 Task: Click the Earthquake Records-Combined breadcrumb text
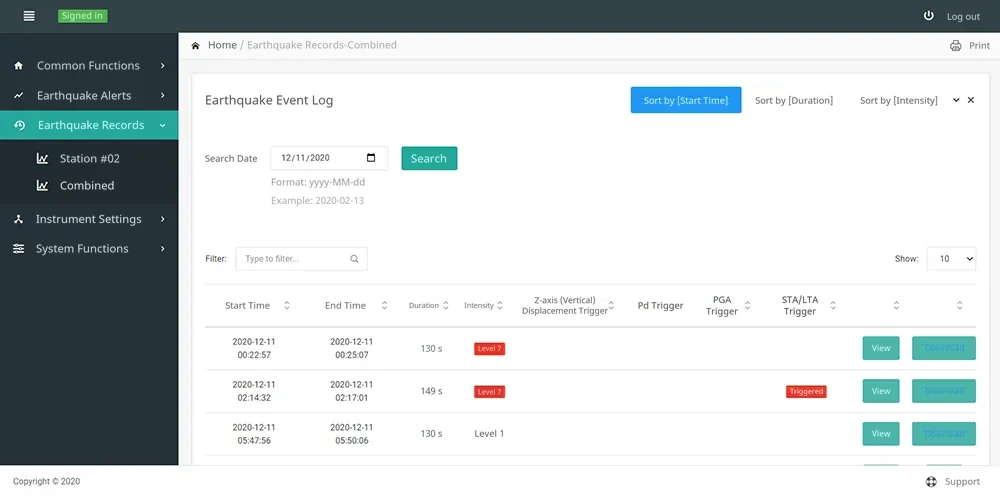(x=321, y=45)
